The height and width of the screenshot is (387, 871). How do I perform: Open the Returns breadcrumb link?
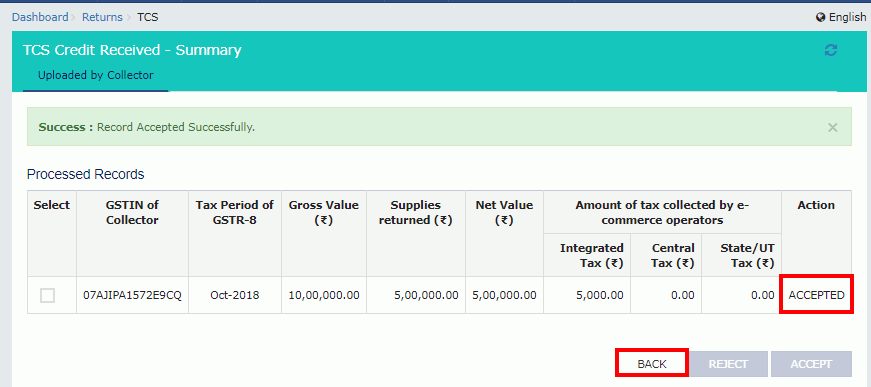pos(102,17)
